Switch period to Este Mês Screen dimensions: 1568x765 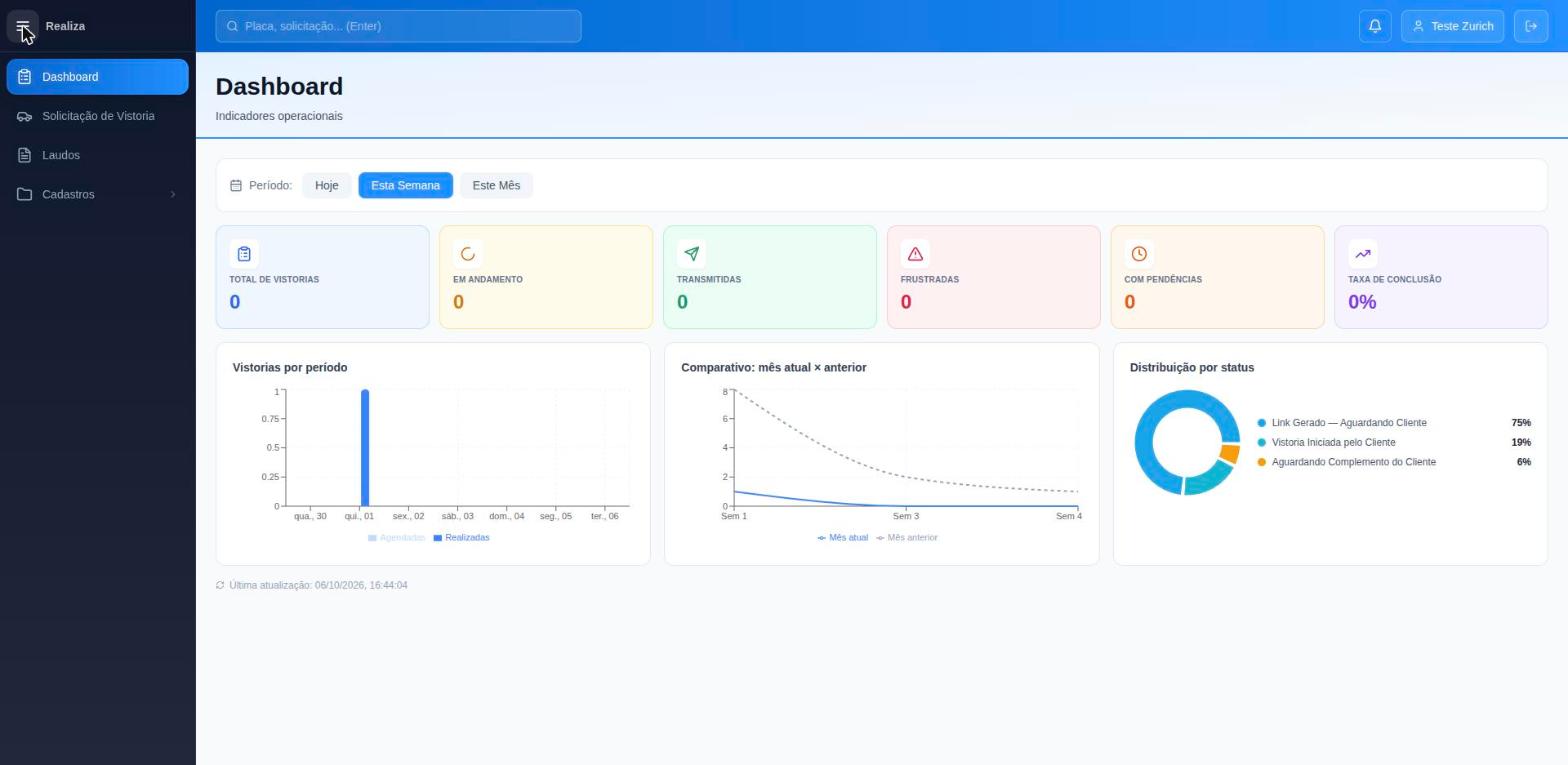pos(496,185)
